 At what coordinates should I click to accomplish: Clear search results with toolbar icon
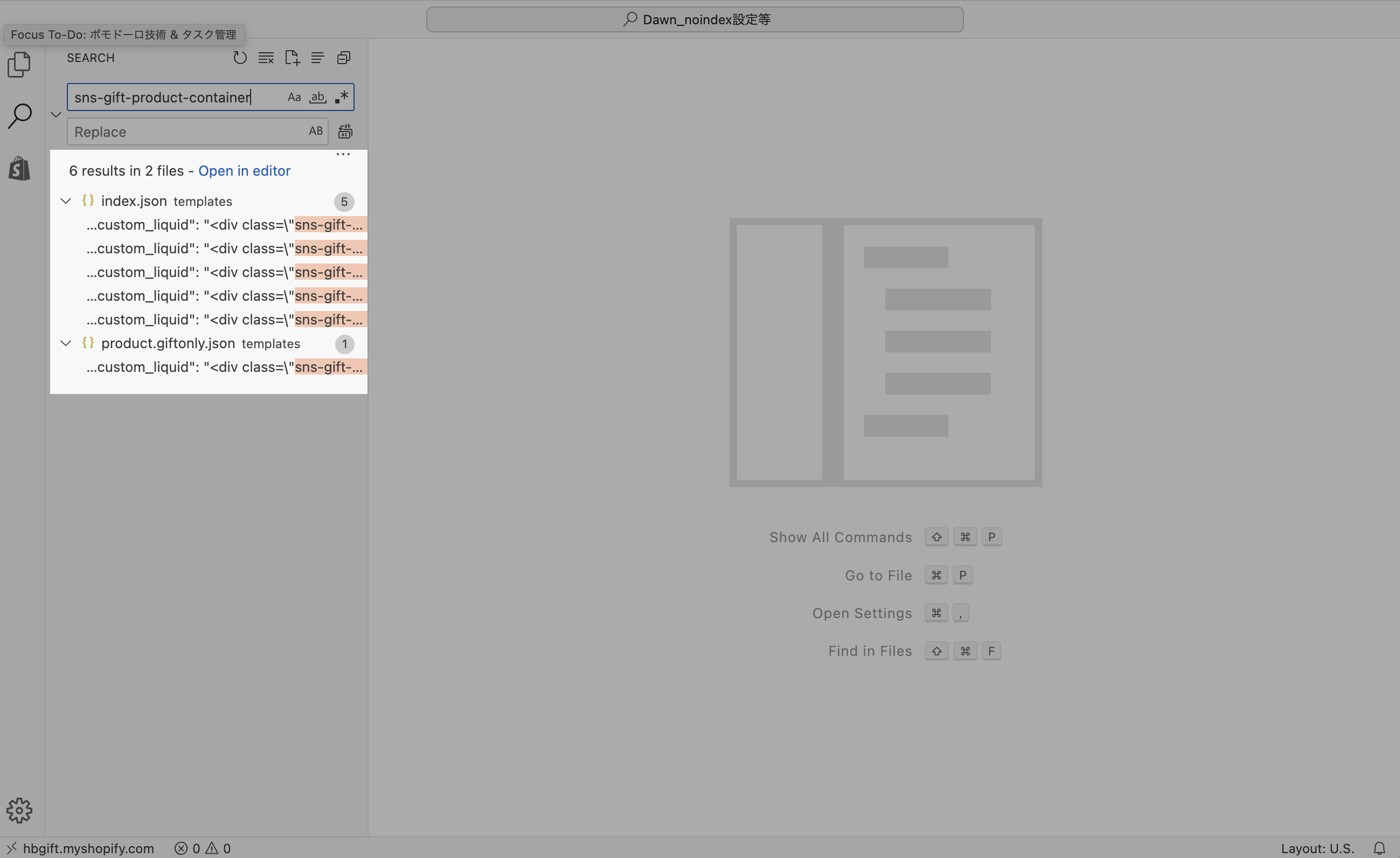266,58
